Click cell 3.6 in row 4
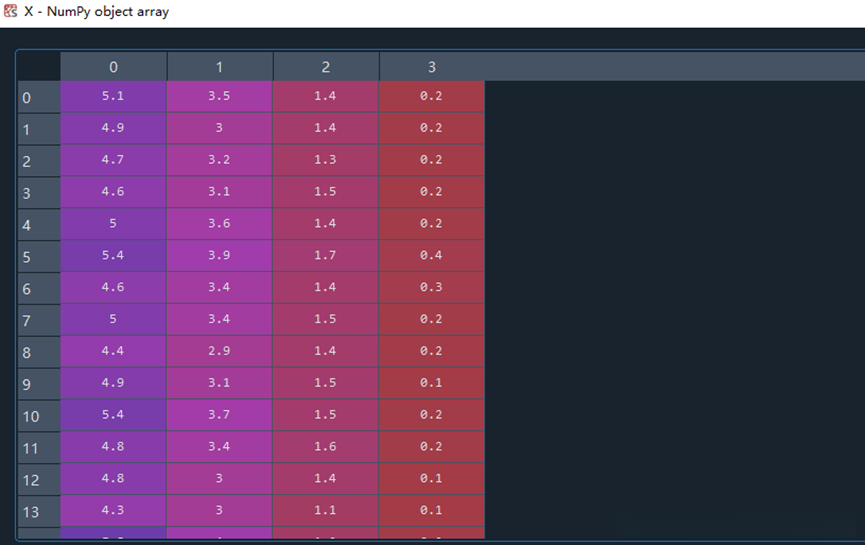This screenshot has height=545, width=865. pos(220,224)
